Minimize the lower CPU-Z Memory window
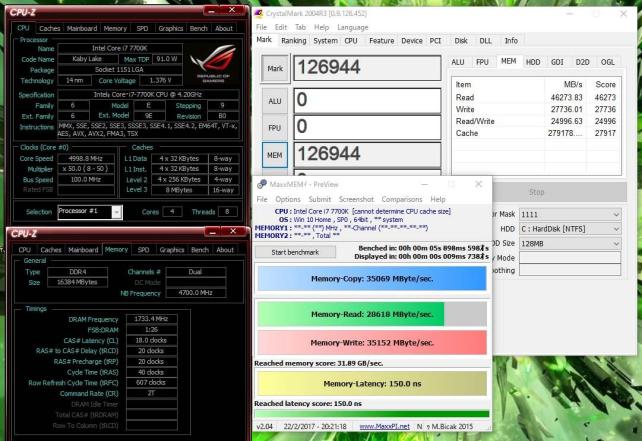This screenshot has height=441, width=642. [x=212, y=233]
